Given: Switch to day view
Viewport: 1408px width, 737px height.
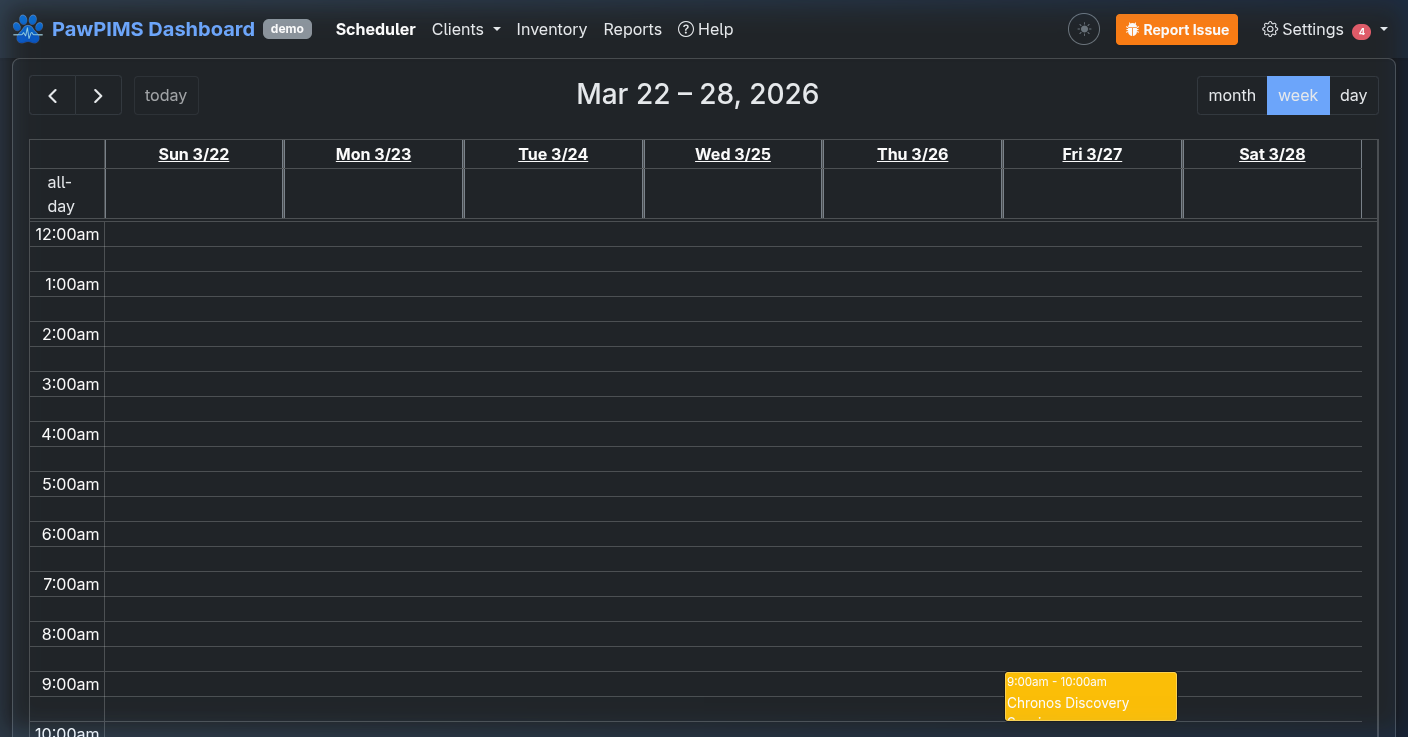Looking at the screenshot, I should 1353,95.
